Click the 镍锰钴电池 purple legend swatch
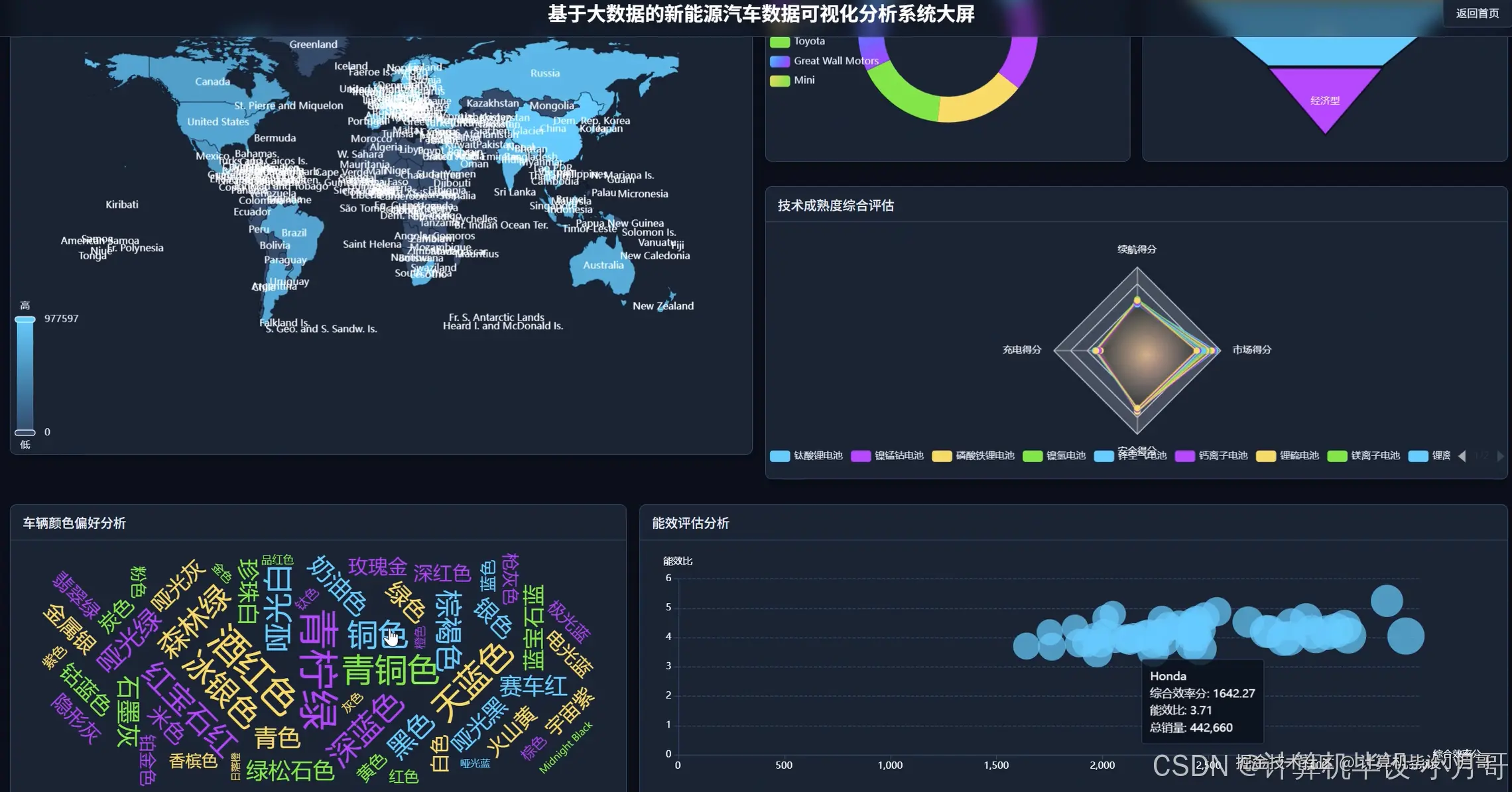Screen dimensions: 1512x792 [x=861, y=456]
